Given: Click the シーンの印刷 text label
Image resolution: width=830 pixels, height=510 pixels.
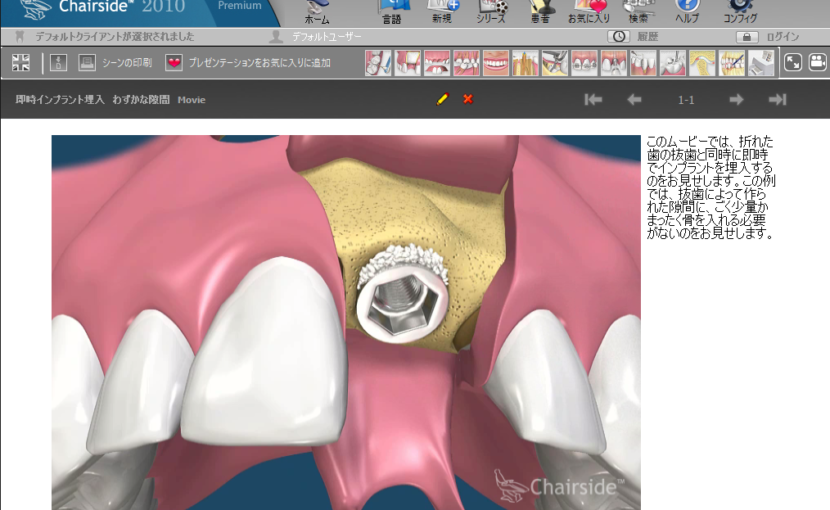Looking at the screenshot, I should click(127, 62).
